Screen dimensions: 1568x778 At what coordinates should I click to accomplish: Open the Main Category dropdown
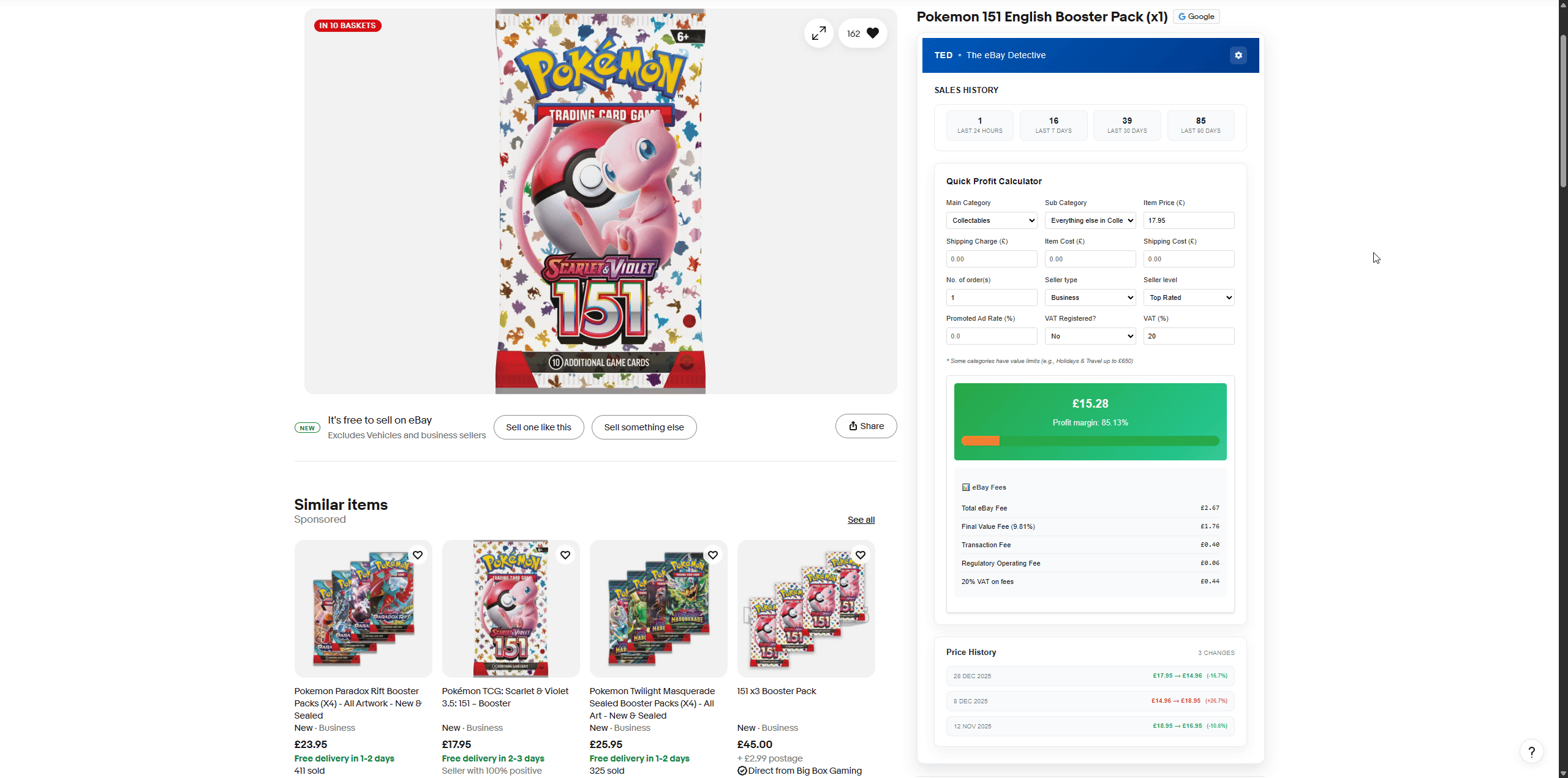[992, 220]
